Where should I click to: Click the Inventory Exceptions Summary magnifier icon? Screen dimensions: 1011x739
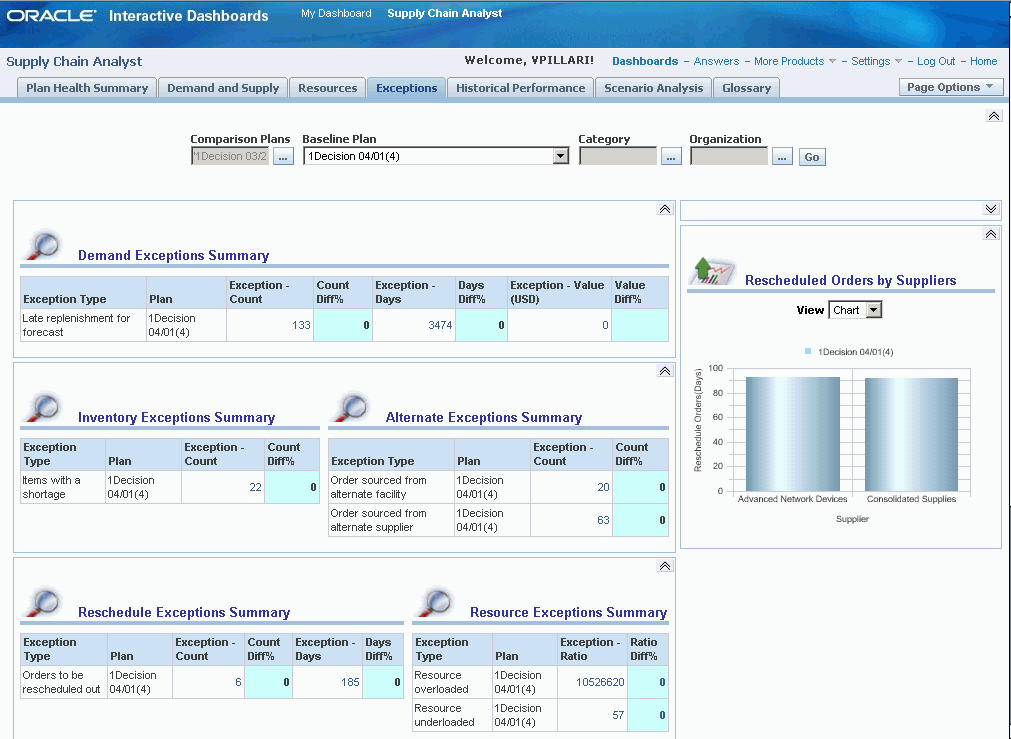(43, 407)
